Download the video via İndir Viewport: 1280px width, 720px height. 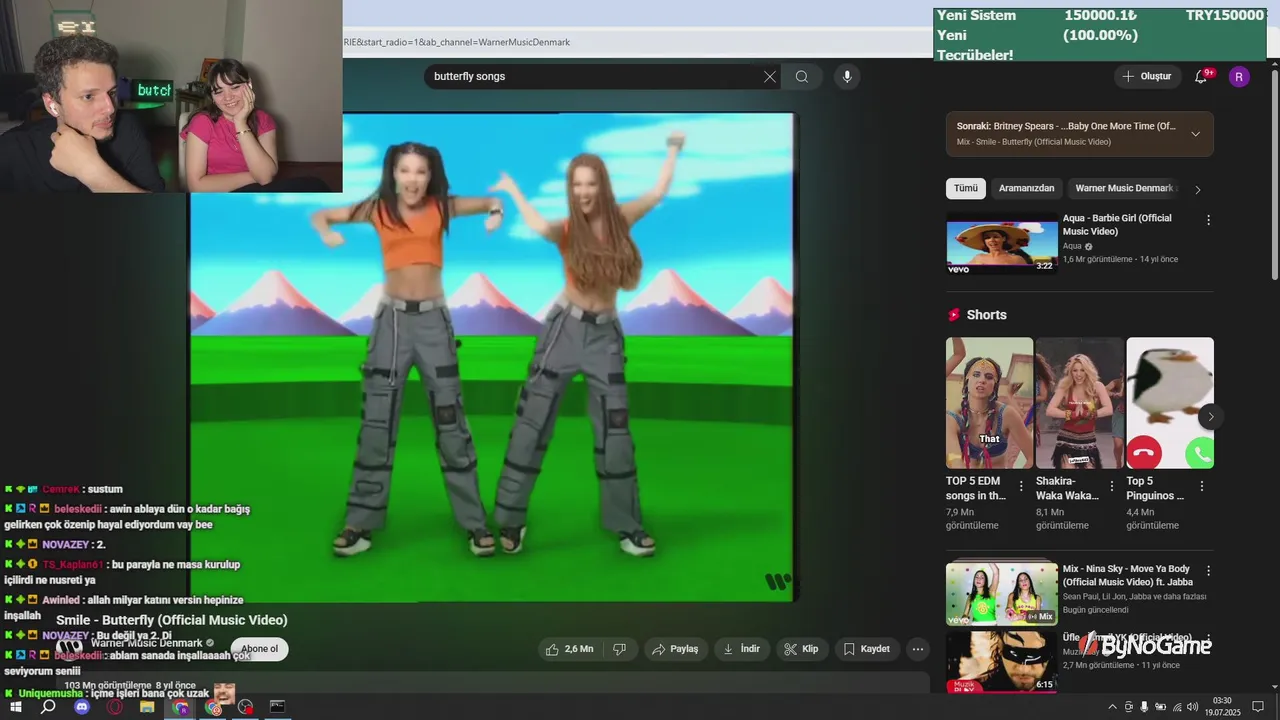pyautogui.click(x=741, y=649)
